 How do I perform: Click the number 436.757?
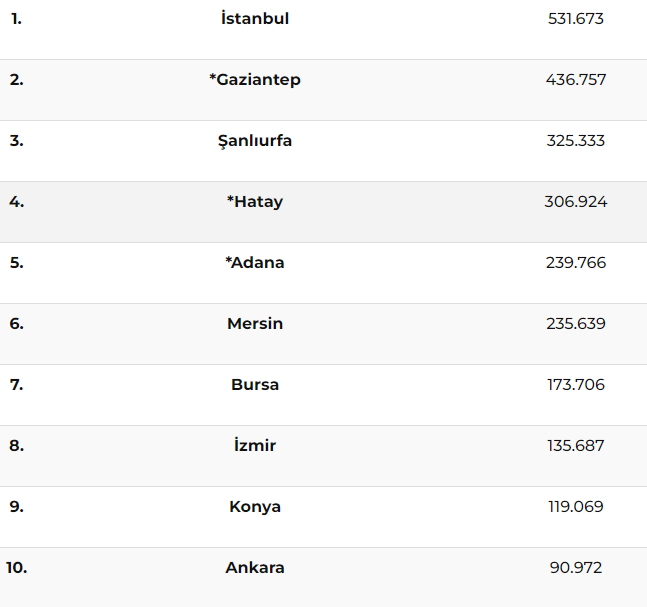[x=576, y=80]
